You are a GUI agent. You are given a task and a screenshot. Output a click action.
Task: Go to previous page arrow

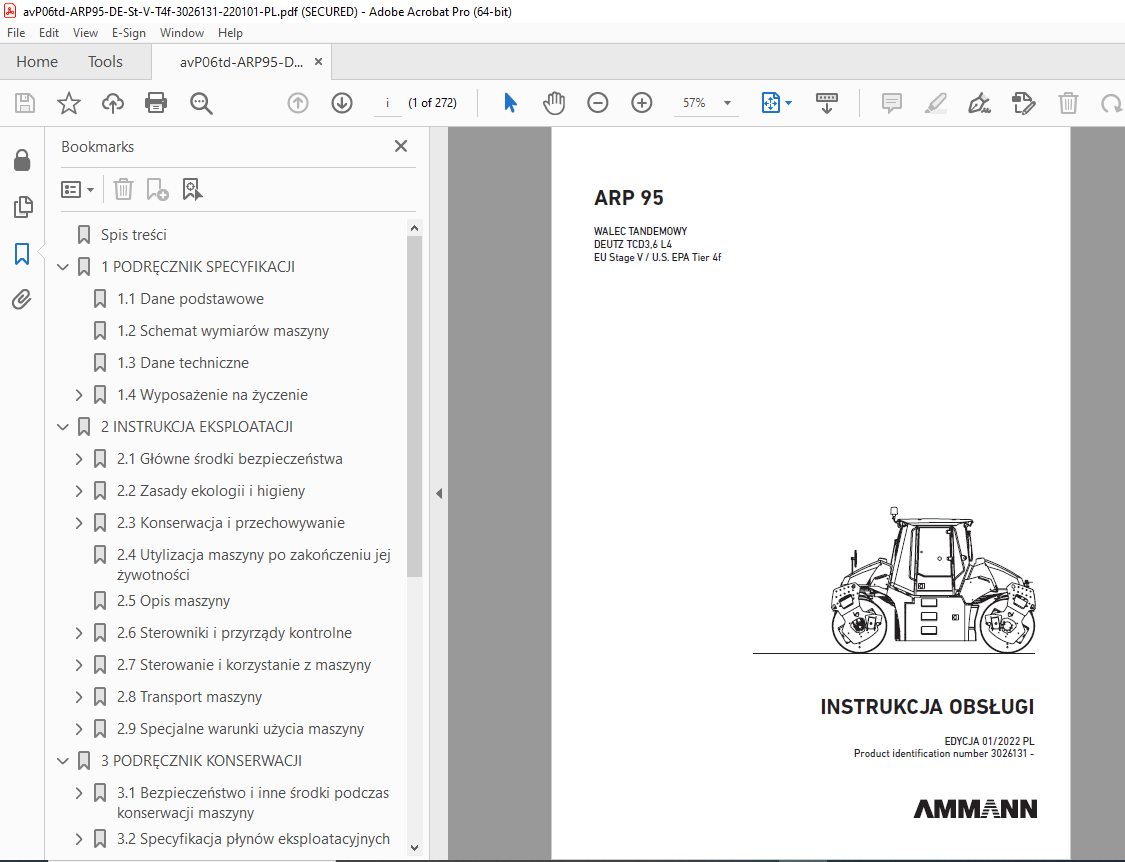[298, 103]
